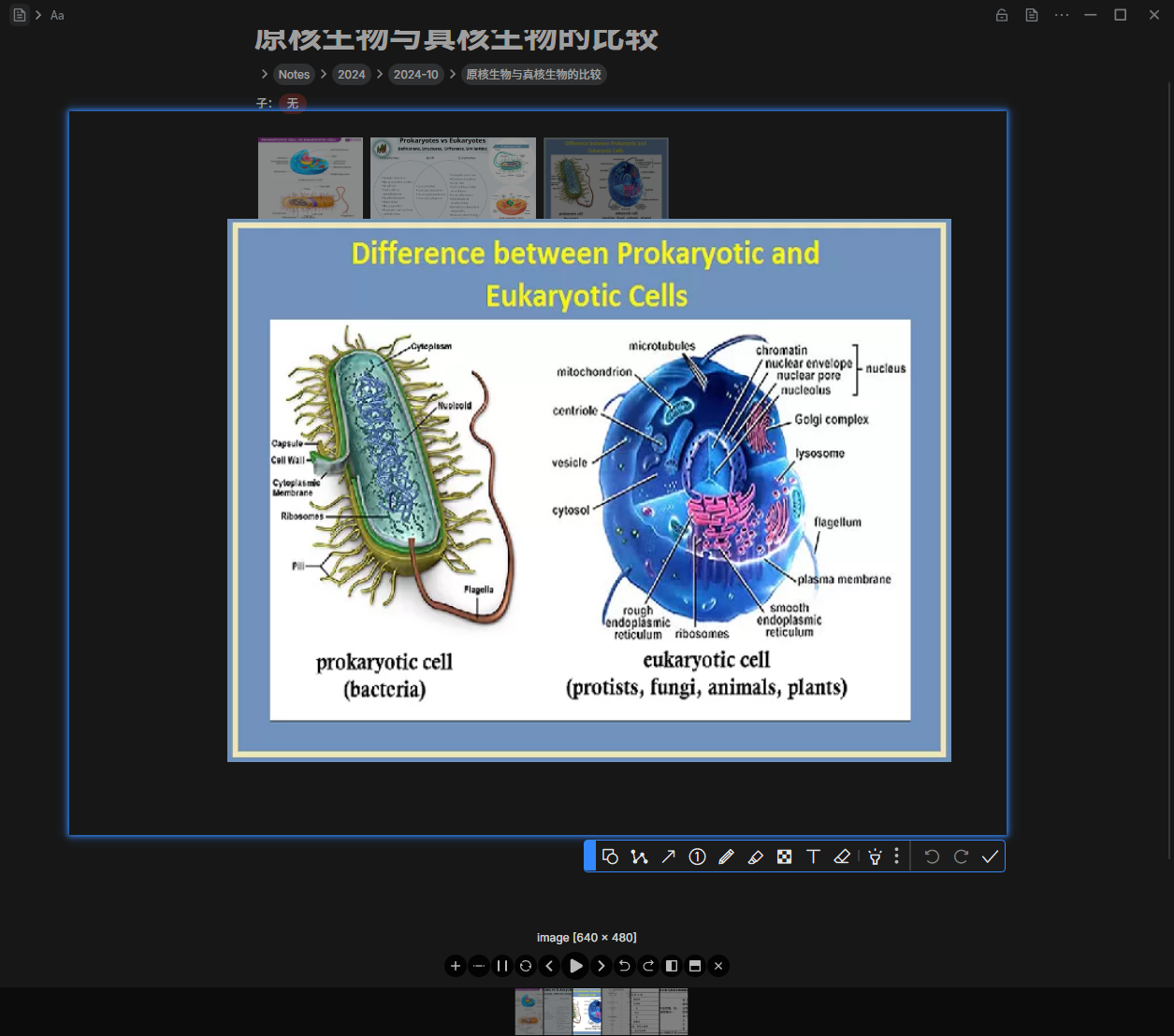Zoom in with the plus button
Screen dimensions: 1174x1036
tap(456, 966)
